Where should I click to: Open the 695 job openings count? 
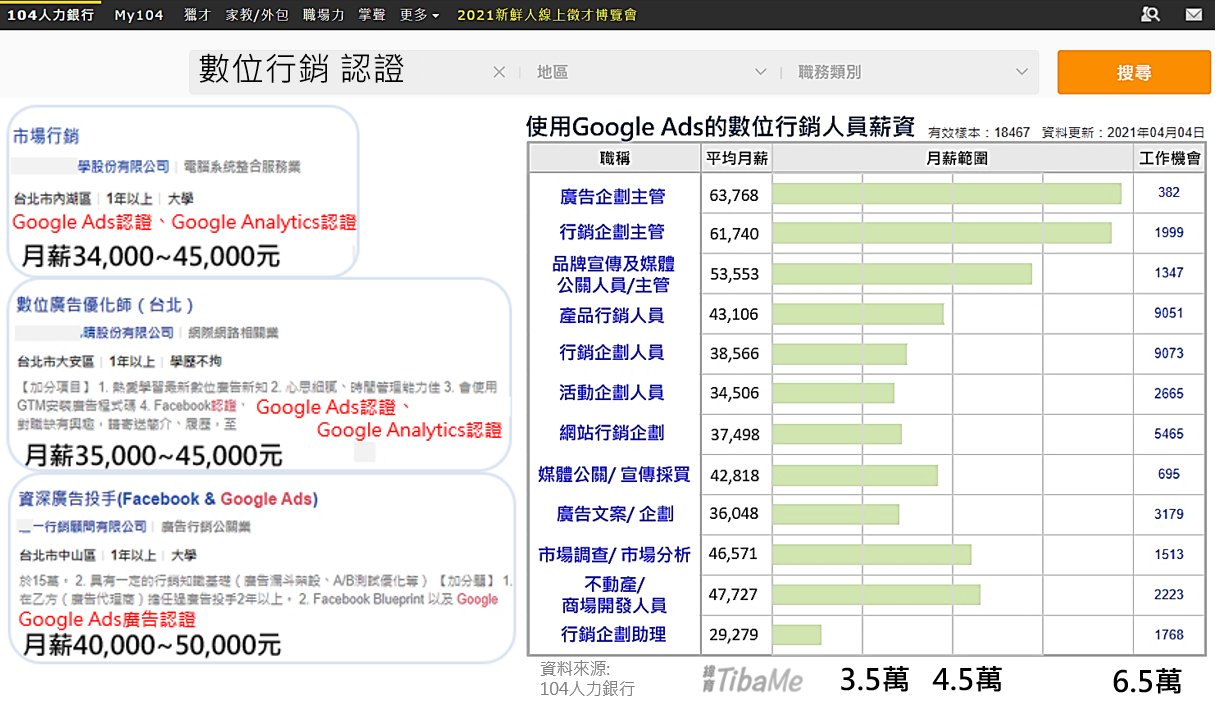pos(1169,474)
